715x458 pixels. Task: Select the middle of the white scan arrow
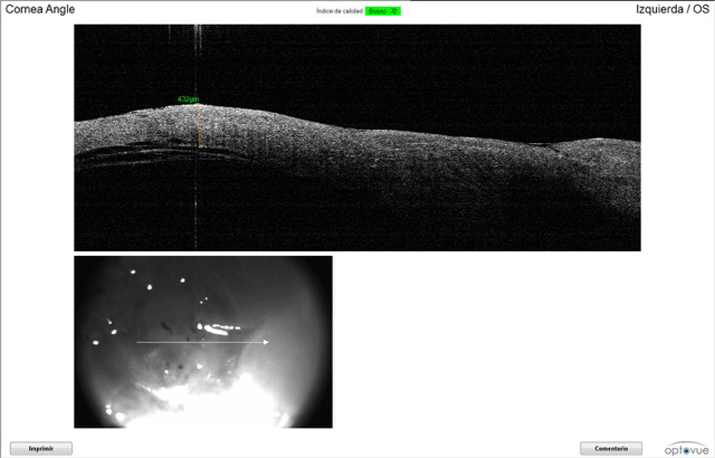[x=202, y=342]
